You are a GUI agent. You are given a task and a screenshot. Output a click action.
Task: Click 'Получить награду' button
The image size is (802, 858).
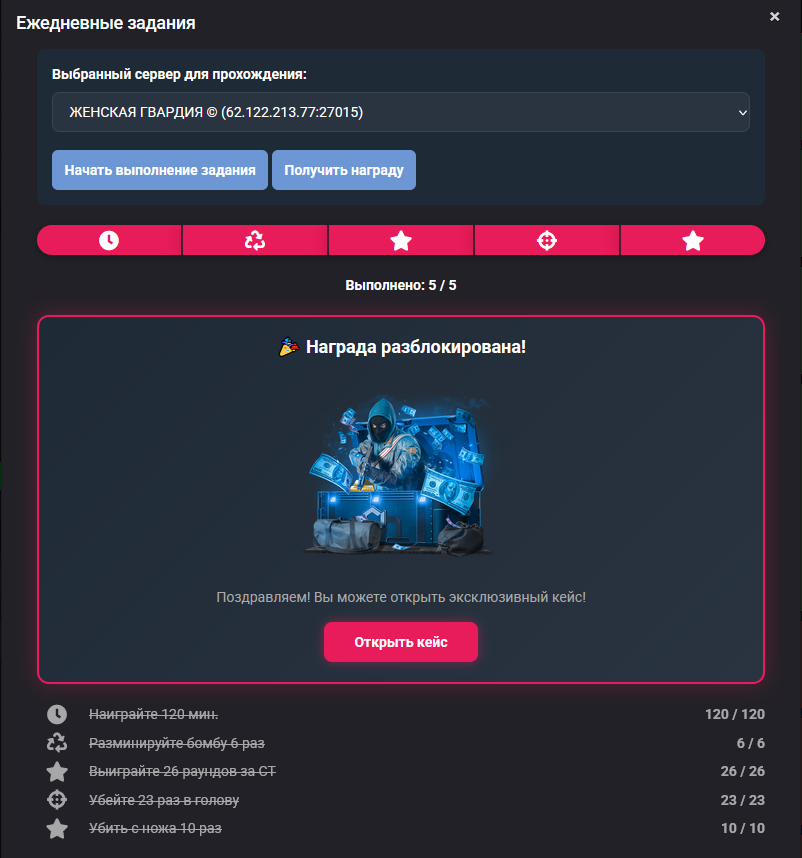(x=344, y=170)
